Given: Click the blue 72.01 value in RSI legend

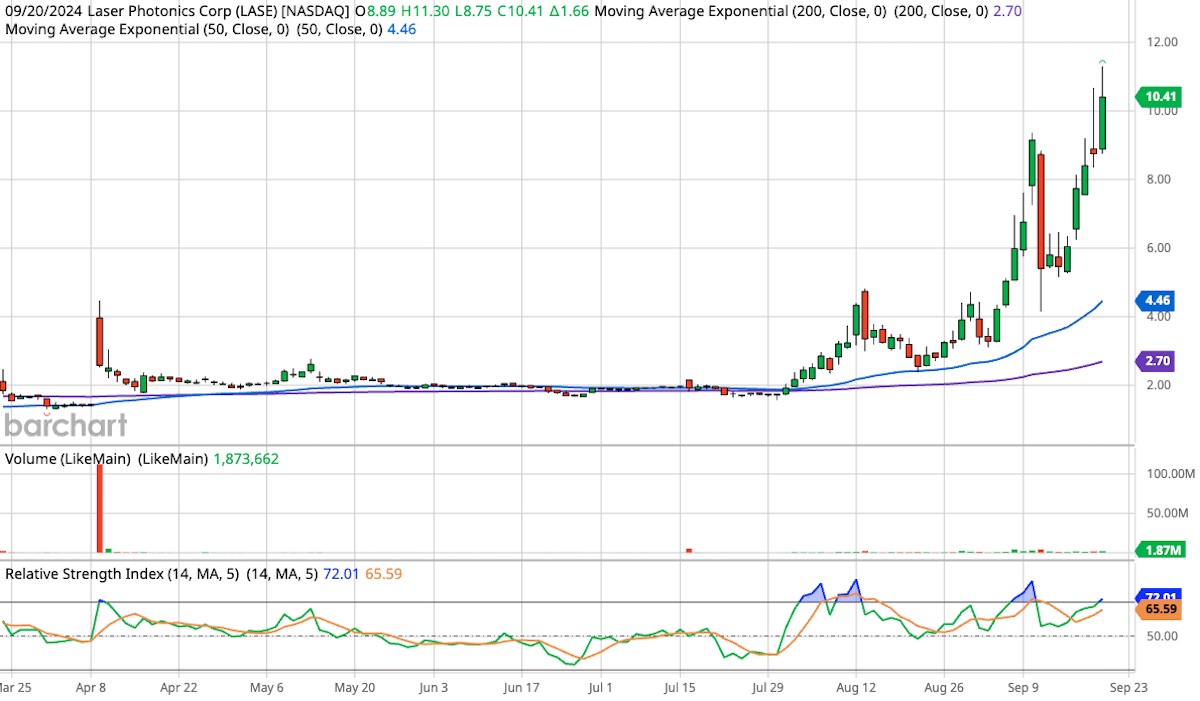Looking at the screenshot, I should point(343,574).
